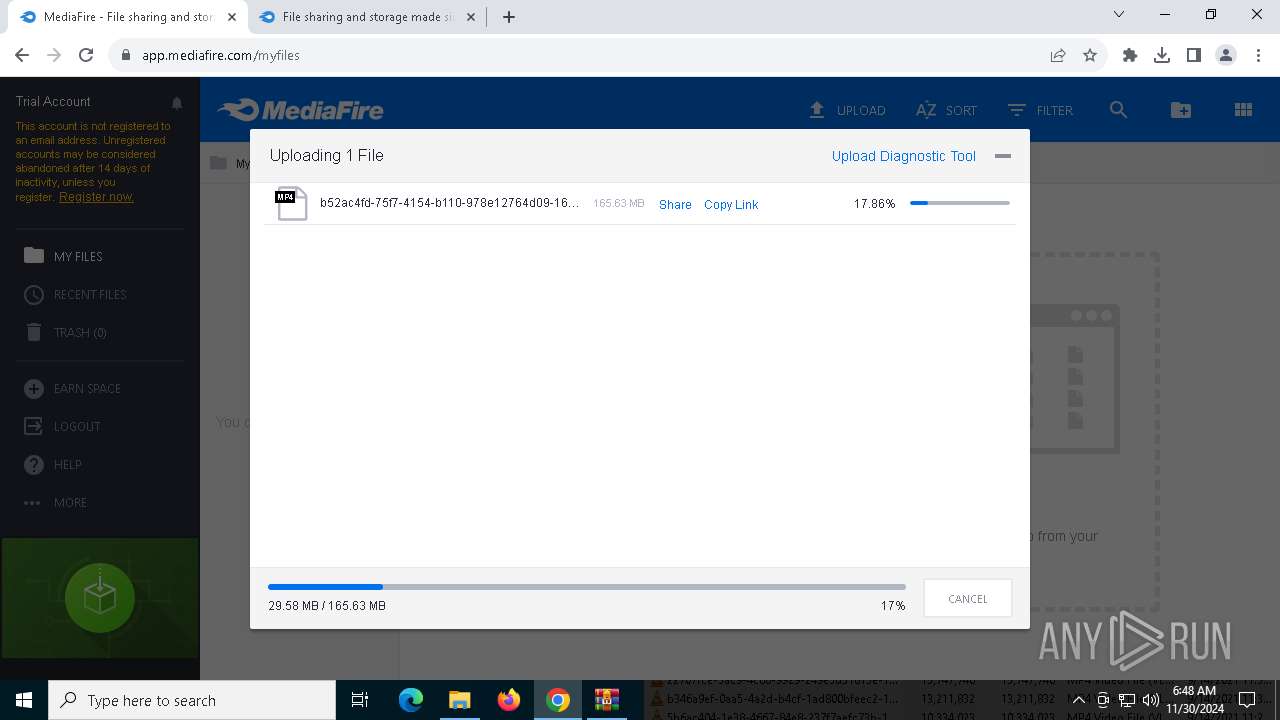Open Chrome downloads icon

click(1162, 55)
